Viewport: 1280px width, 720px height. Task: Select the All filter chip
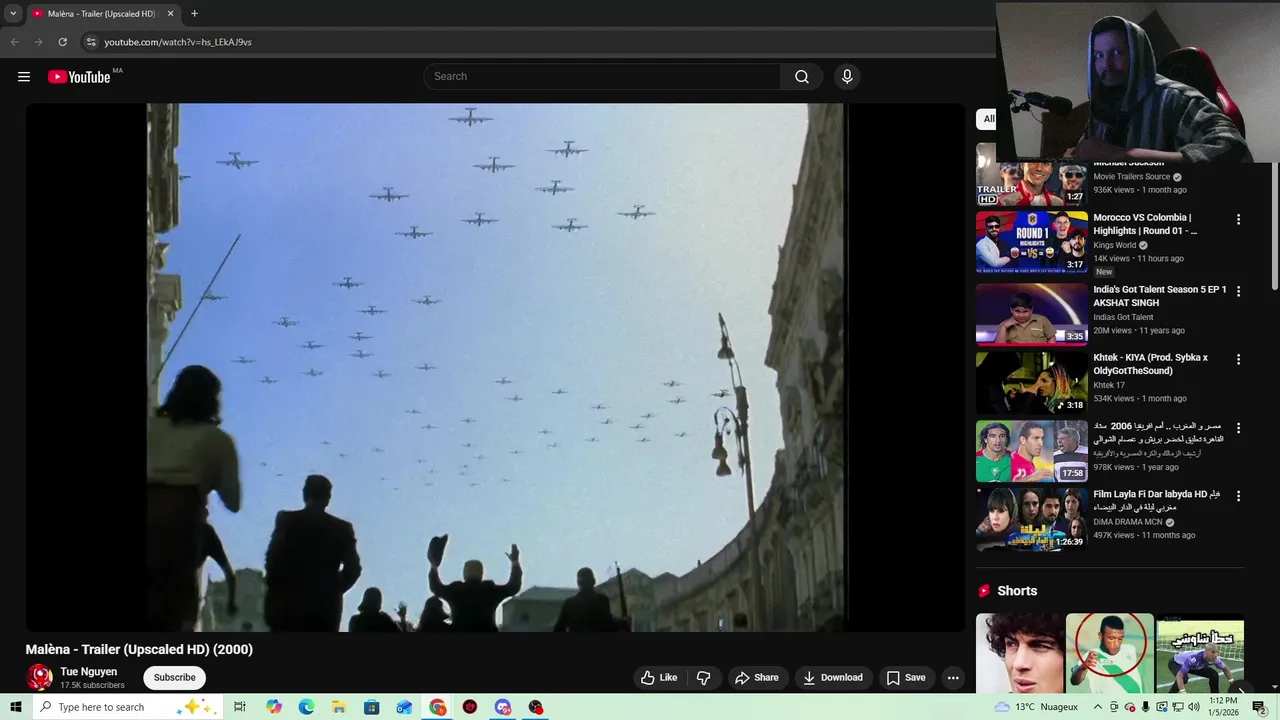coord(987,119)
